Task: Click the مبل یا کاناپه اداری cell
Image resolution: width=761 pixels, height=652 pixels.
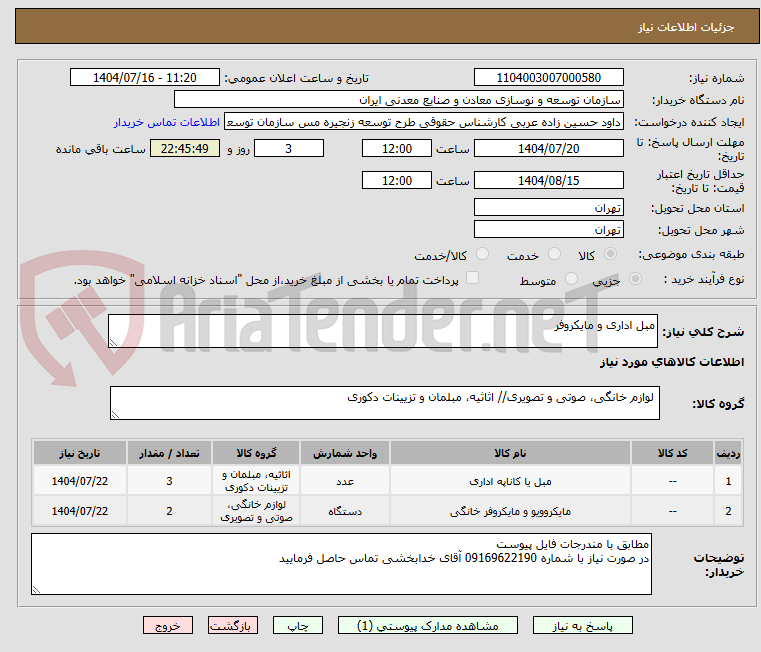Action: (510, 482)
